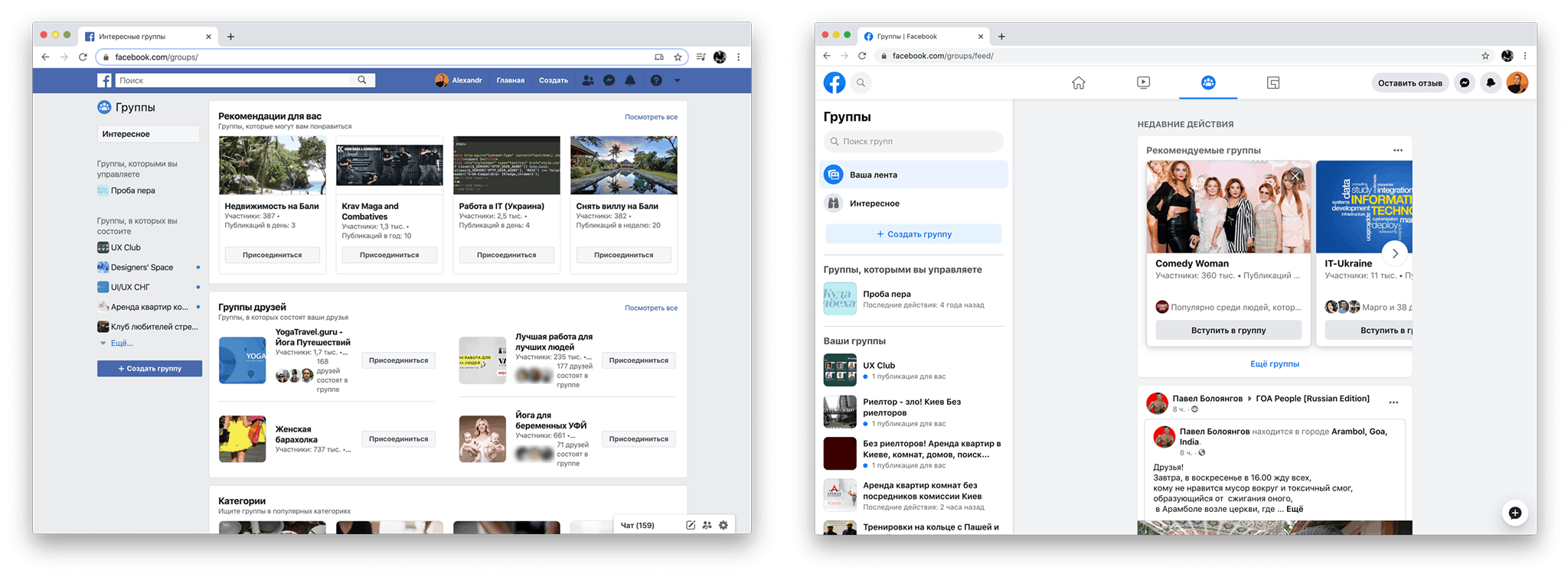The image size is (1568, 577).
Task: Open friend requests icon in the left window
Action: click(x=587, y=80)
